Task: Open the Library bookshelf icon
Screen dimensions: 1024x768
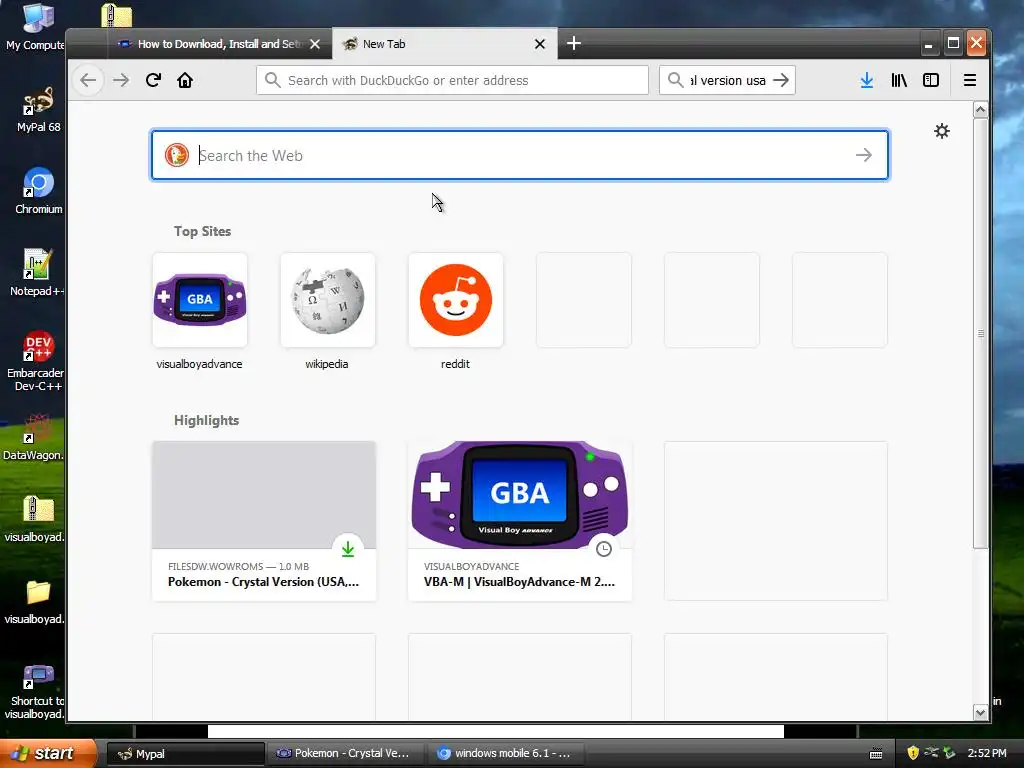Action: 899,80
